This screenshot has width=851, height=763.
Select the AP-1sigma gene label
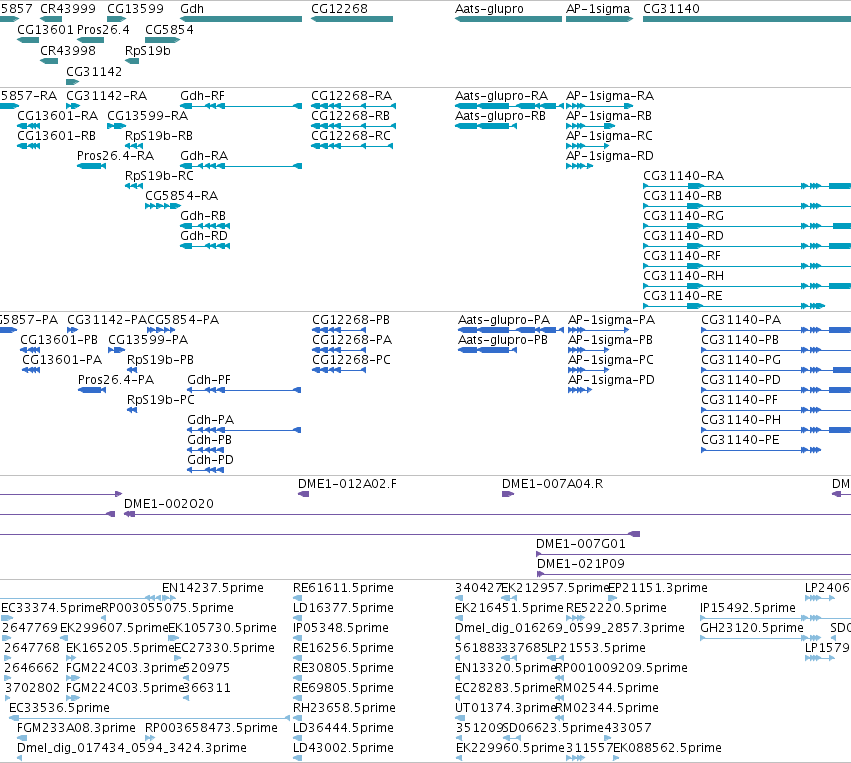pos(598,9)
